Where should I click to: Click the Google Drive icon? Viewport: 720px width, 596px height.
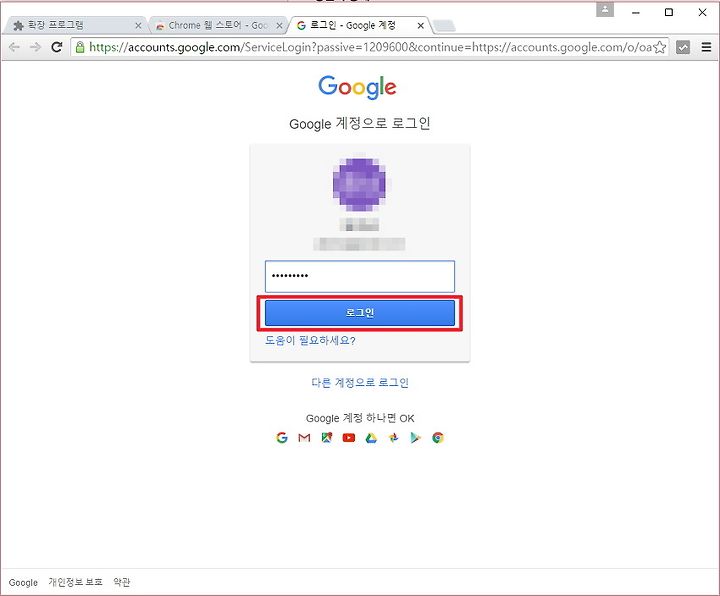pyautogui.click(x=371, y=438)
